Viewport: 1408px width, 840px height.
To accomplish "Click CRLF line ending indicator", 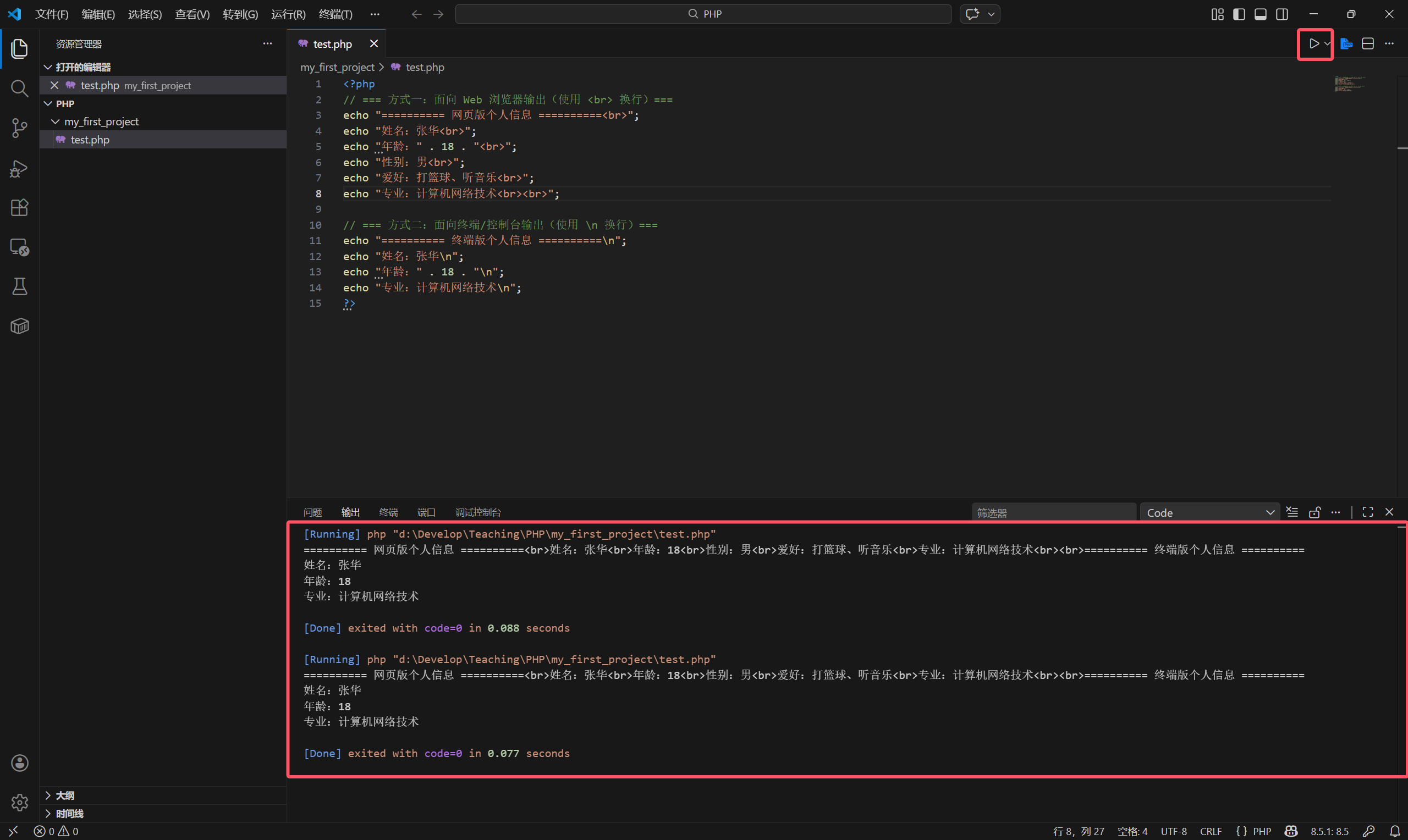I will pos(1211,831).
